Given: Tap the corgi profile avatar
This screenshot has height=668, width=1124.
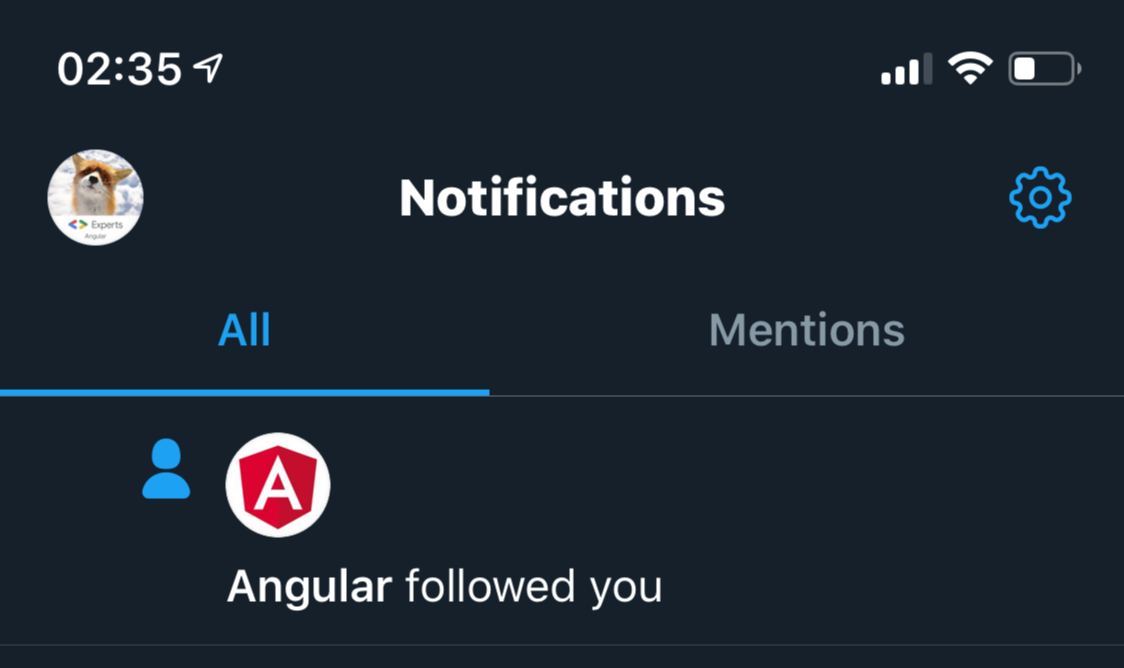Looking at the screenshot, I should pos(95,197).
